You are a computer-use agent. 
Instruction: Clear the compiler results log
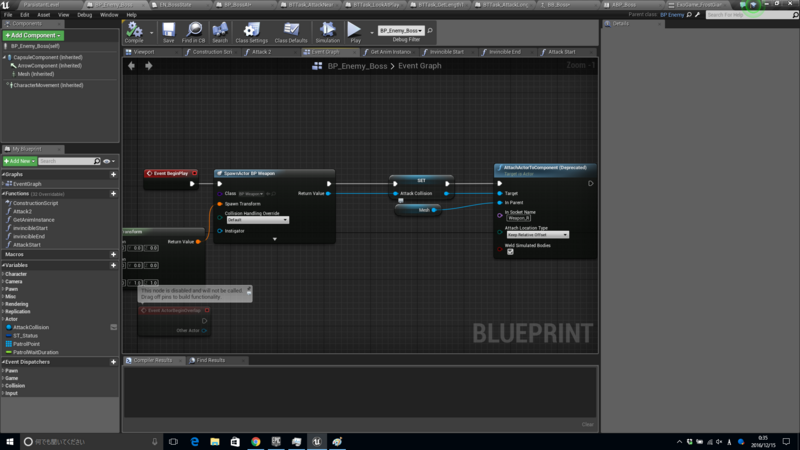[x=587, y=424]
